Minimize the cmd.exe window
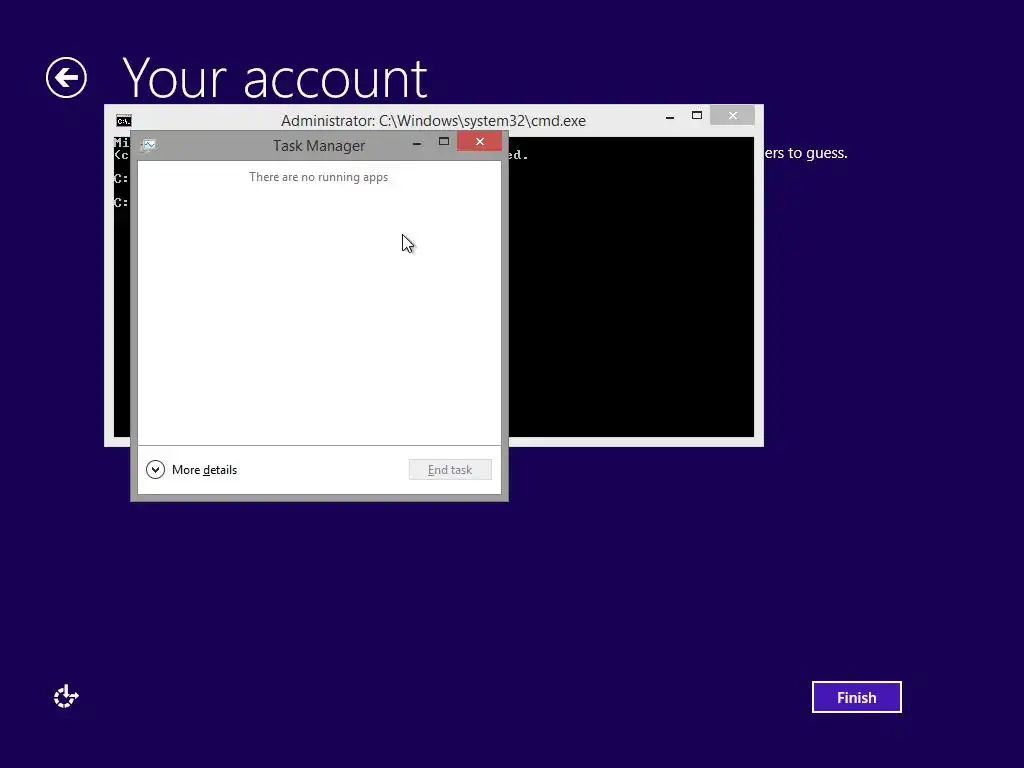This screenshot has height=768, width=1024. pos(669,117)
